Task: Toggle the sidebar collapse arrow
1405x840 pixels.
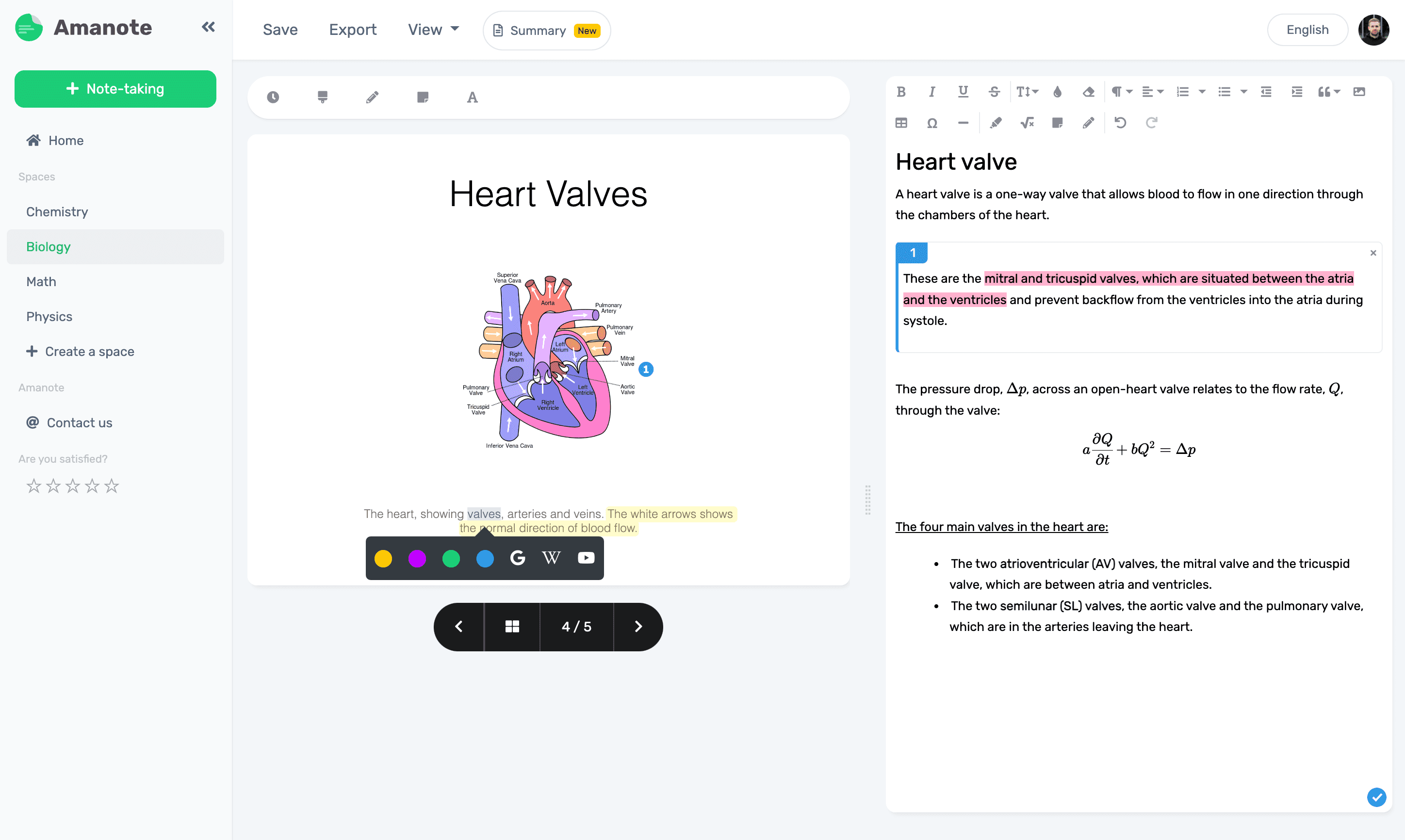Action: [x=208, y=27]
